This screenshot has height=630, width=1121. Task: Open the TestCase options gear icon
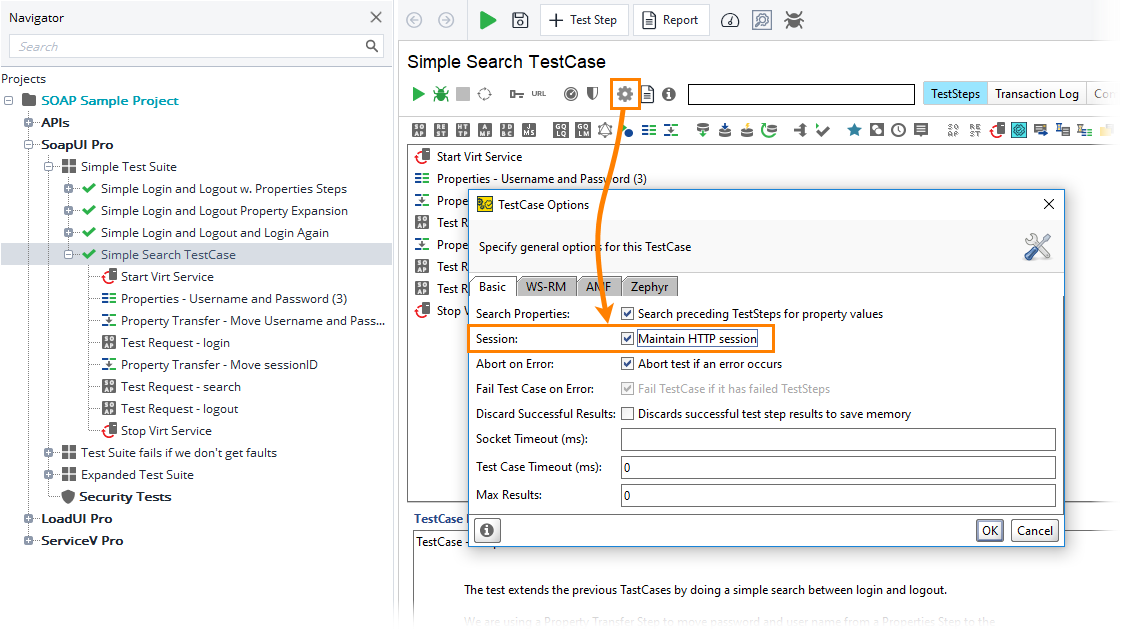pos(625,94)
